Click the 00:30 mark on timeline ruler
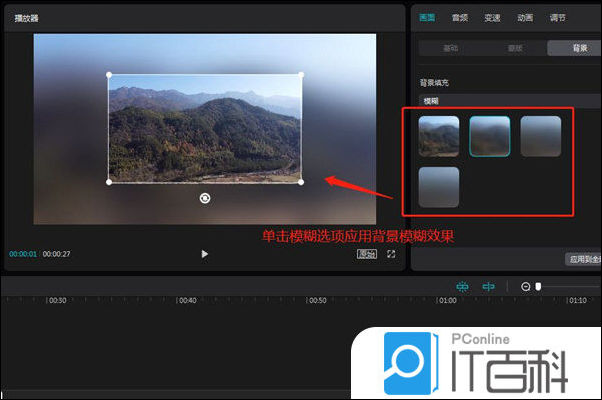This screenshot has width=602, height=400. [57, 300]
